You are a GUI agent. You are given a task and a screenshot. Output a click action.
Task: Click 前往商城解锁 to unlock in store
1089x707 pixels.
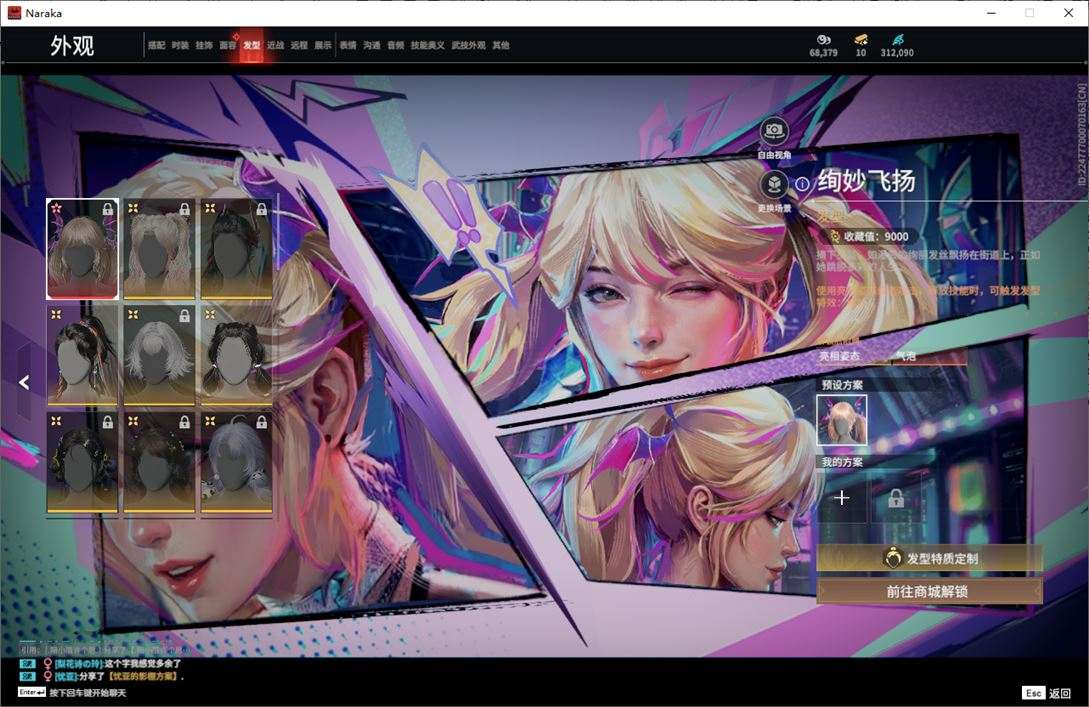click(929, 591)
